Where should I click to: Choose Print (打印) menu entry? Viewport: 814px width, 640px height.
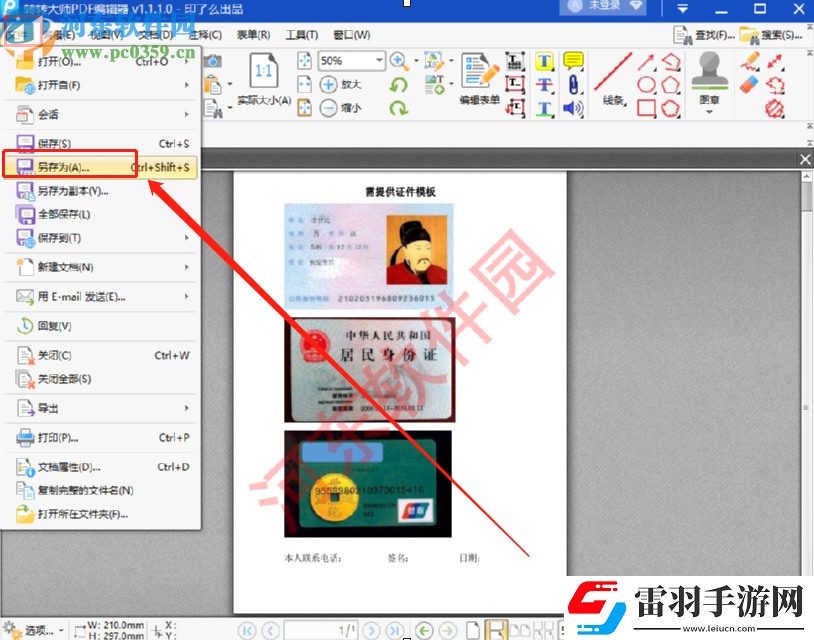[100, 438]
